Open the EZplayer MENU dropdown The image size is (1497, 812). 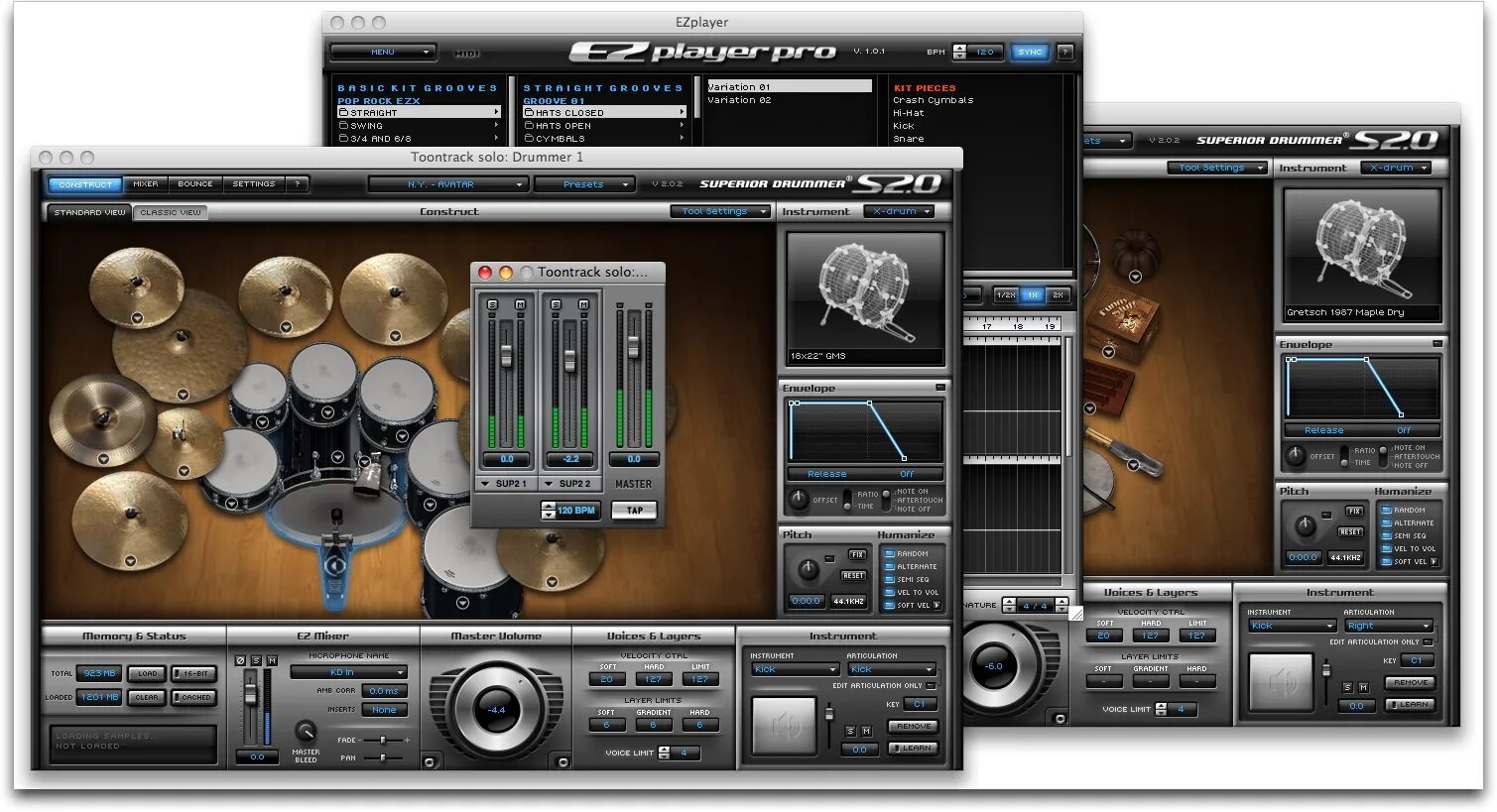point(383,52)
